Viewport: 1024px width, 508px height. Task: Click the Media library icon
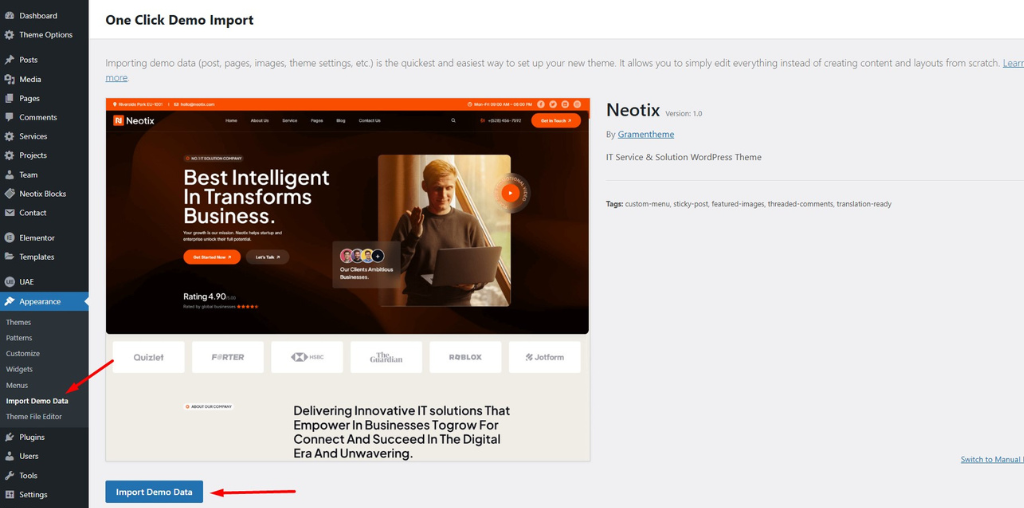coord(9,79)
